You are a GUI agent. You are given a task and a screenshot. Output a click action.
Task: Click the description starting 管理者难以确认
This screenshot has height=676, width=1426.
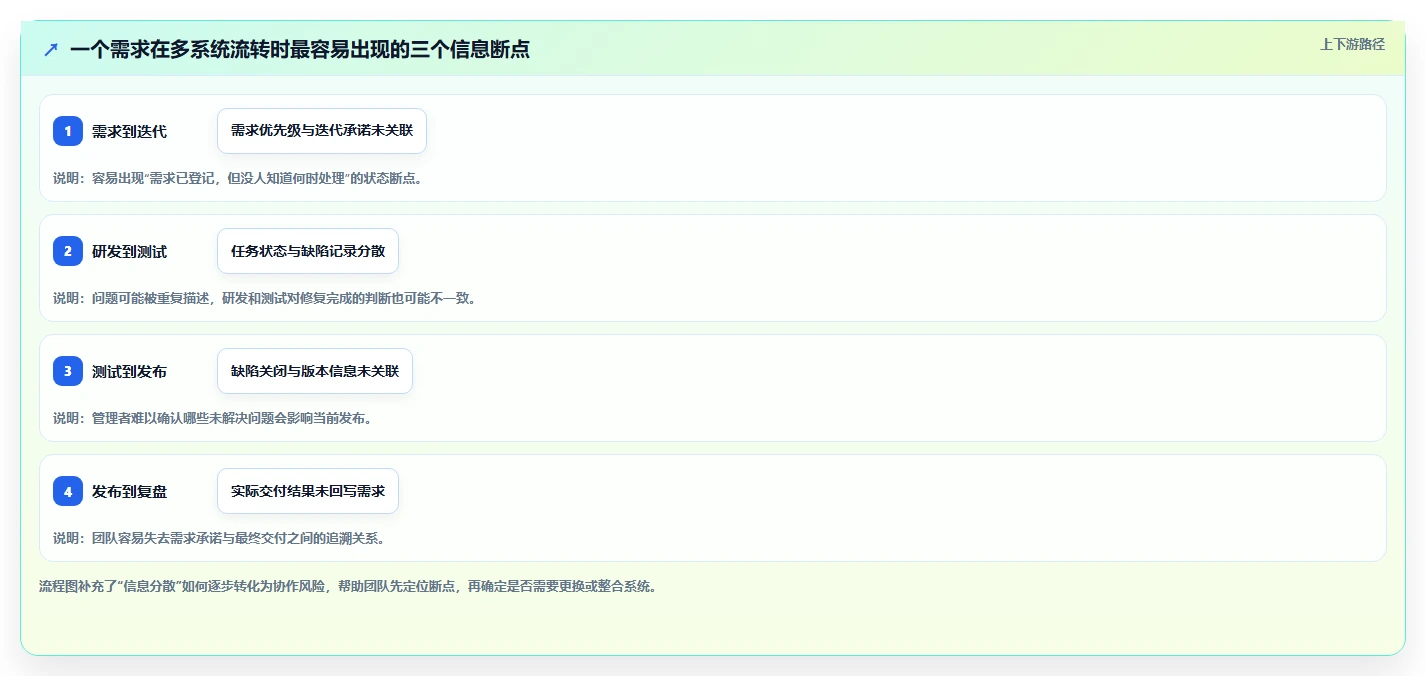[x=212, y=418]
